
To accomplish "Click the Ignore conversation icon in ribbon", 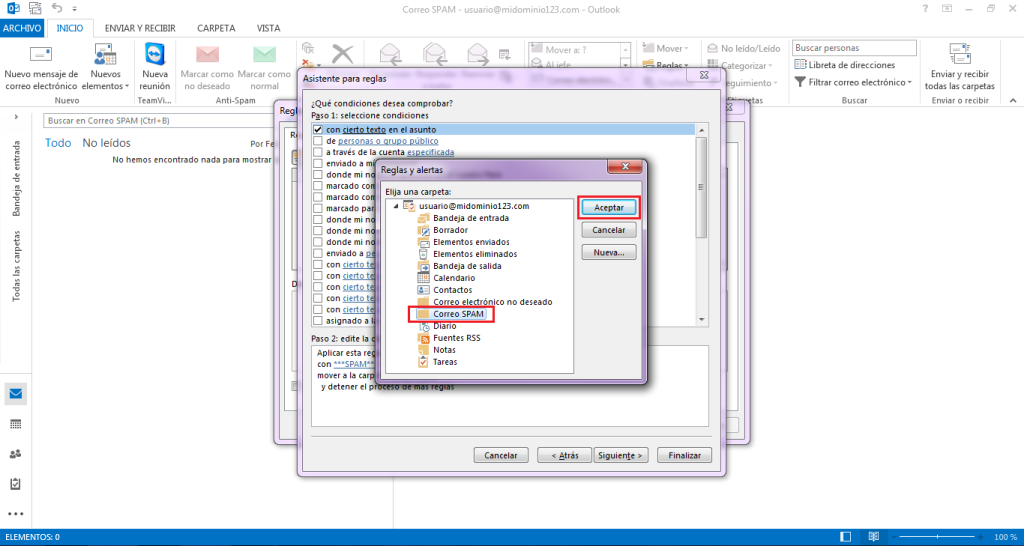I will (309, 48).
